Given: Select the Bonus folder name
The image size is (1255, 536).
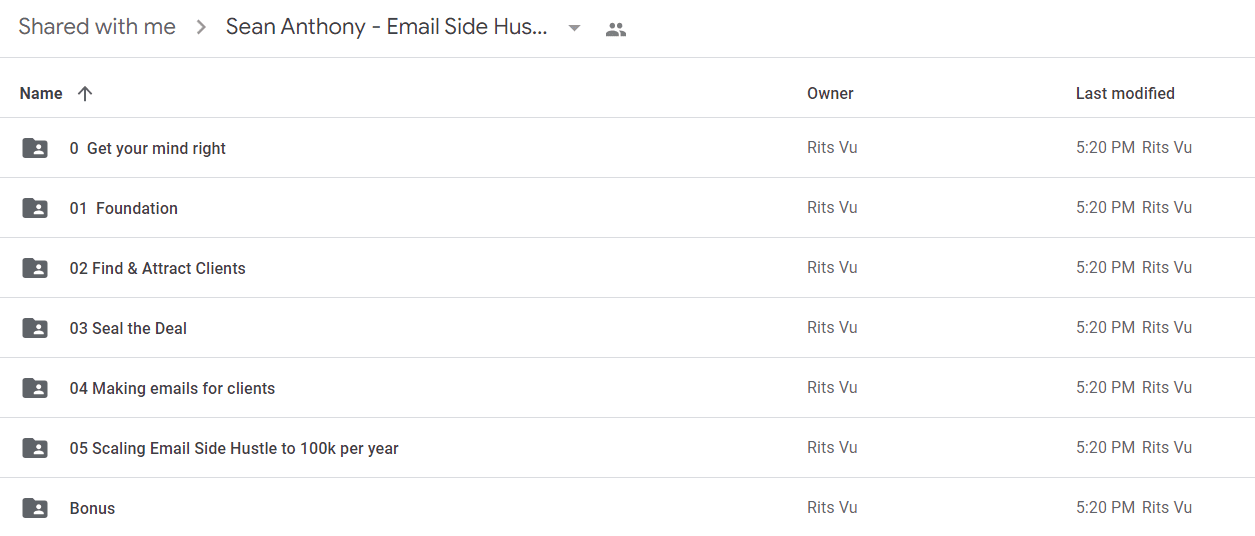Looking at the screenshot, I should 92,508.
